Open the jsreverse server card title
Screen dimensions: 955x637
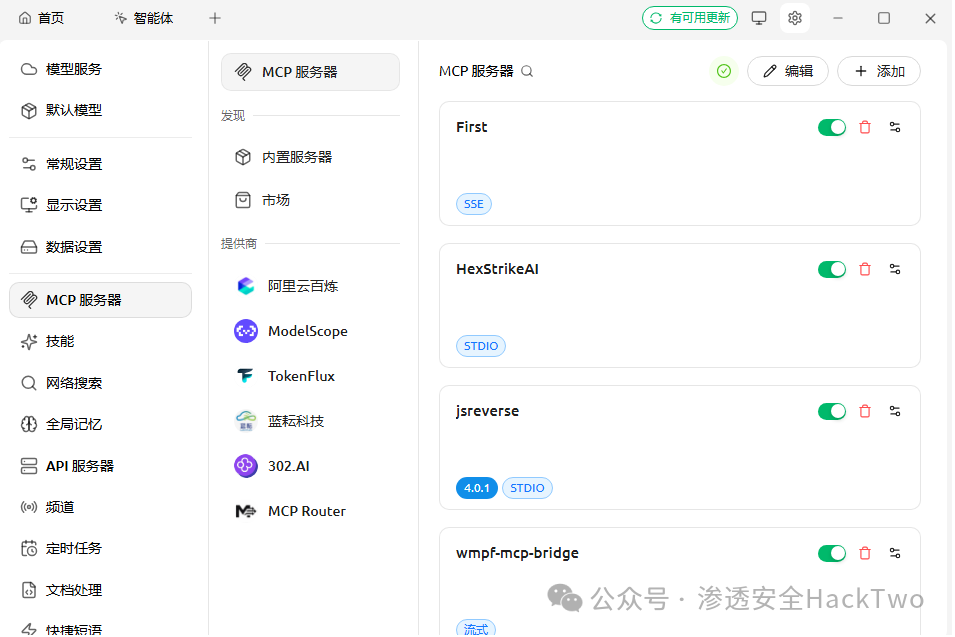487,411
